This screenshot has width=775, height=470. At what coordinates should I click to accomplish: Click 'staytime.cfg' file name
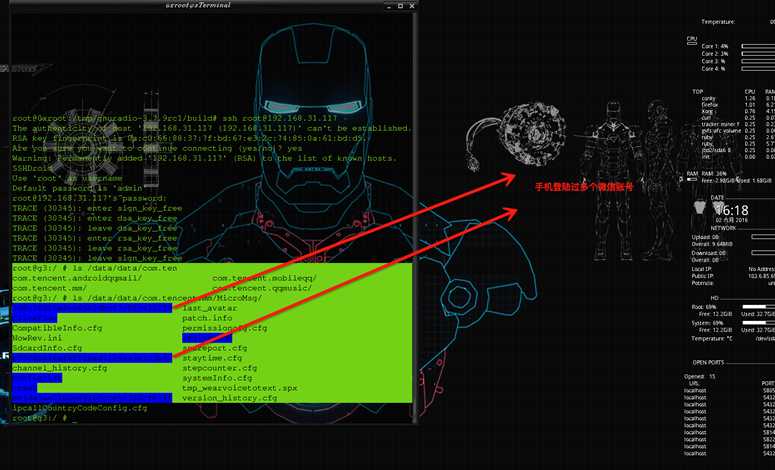(x=212, y=358)
